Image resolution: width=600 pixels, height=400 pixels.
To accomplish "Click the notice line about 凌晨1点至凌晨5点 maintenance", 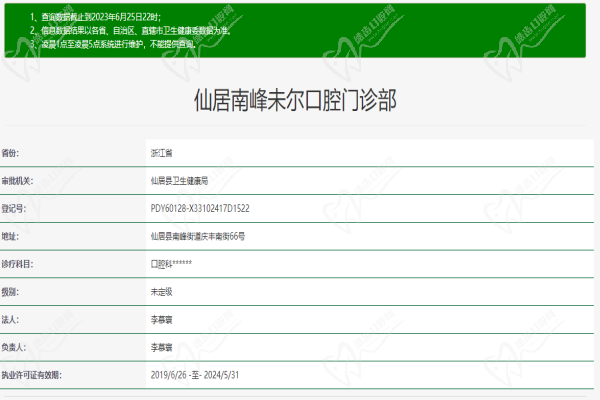I will coord(113,44).
